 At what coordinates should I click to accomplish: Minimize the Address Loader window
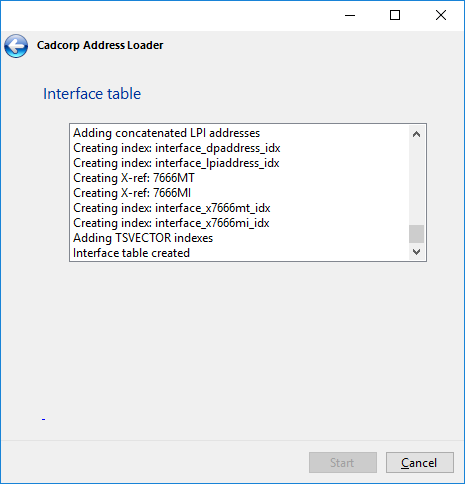tap(350, 15)
